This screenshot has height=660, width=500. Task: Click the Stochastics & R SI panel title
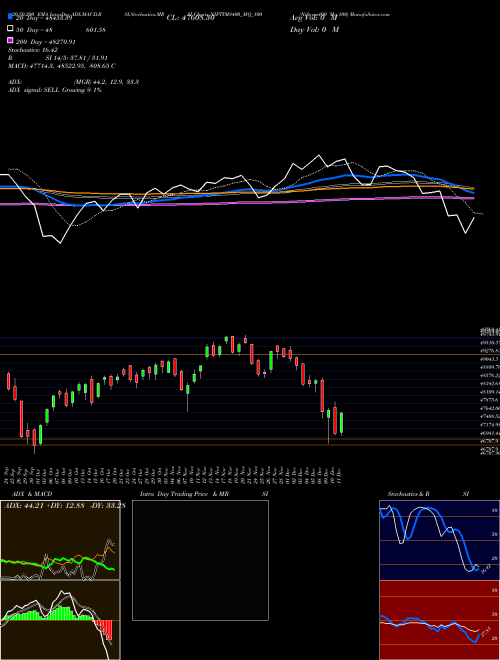click(x=428, y=494)
